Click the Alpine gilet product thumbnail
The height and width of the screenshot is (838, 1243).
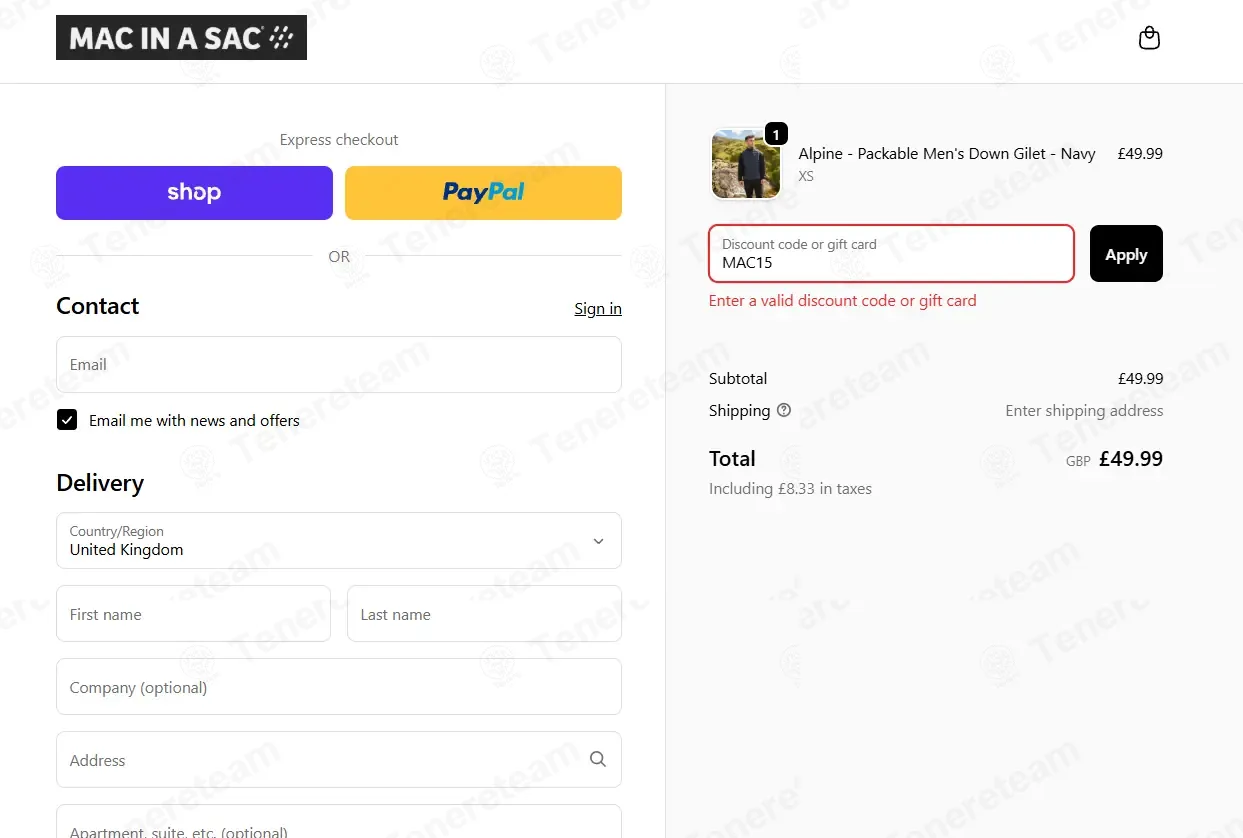[x=746, y=164]
